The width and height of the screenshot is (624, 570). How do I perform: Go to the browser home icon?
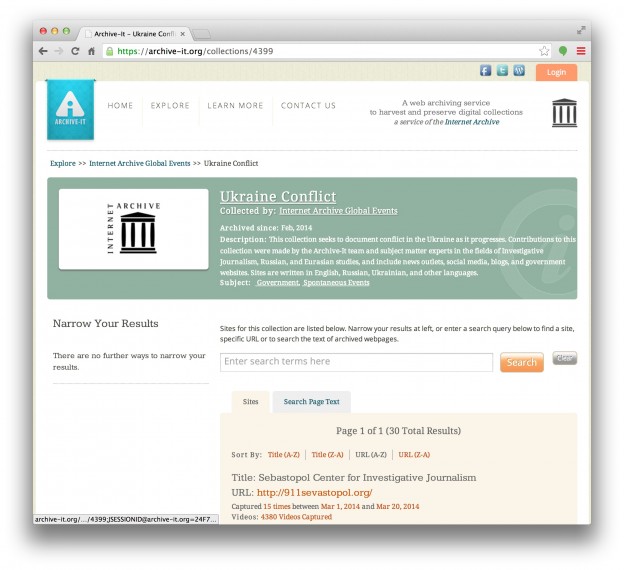(91, 51)
